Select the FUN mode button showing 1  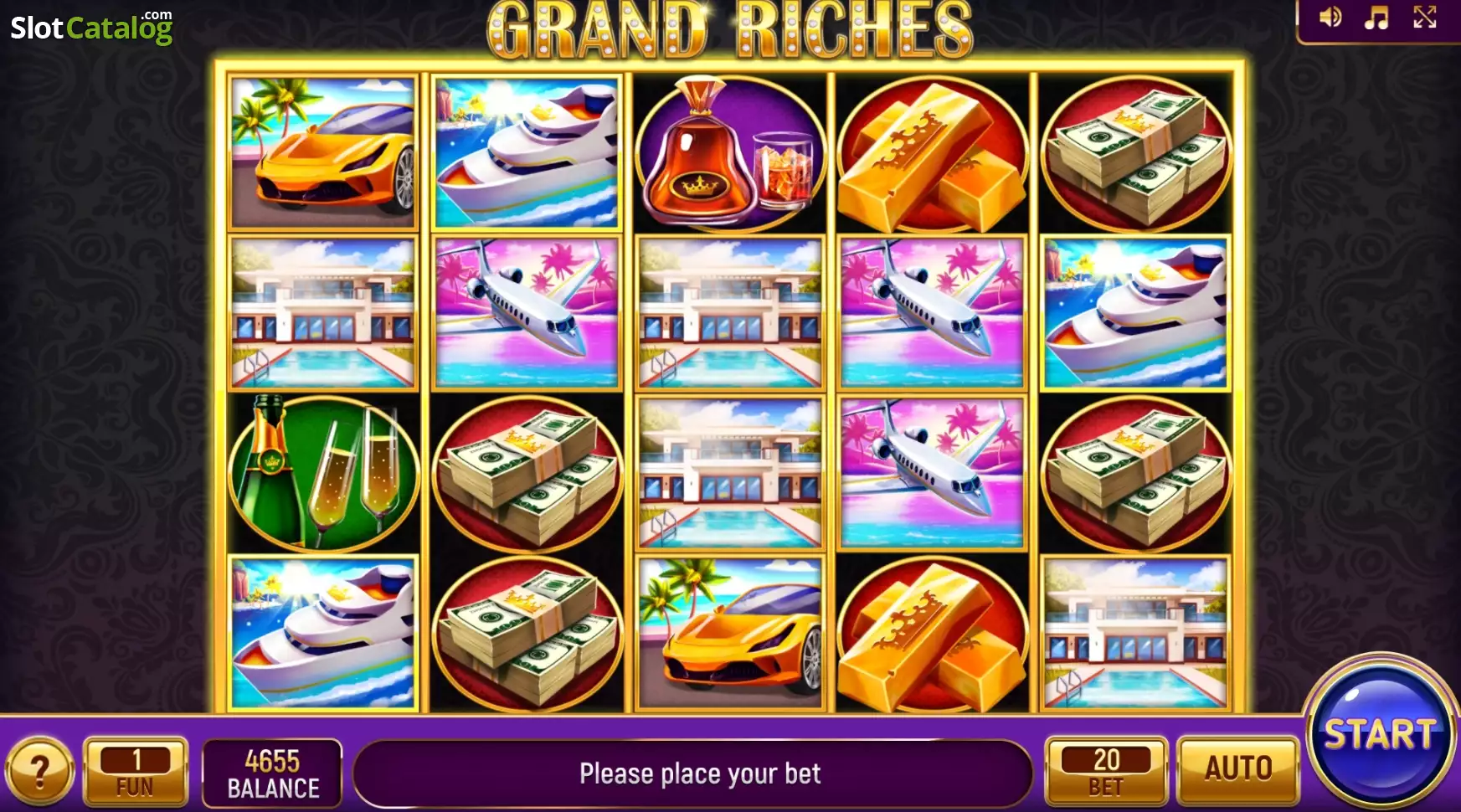click(136, 770)
